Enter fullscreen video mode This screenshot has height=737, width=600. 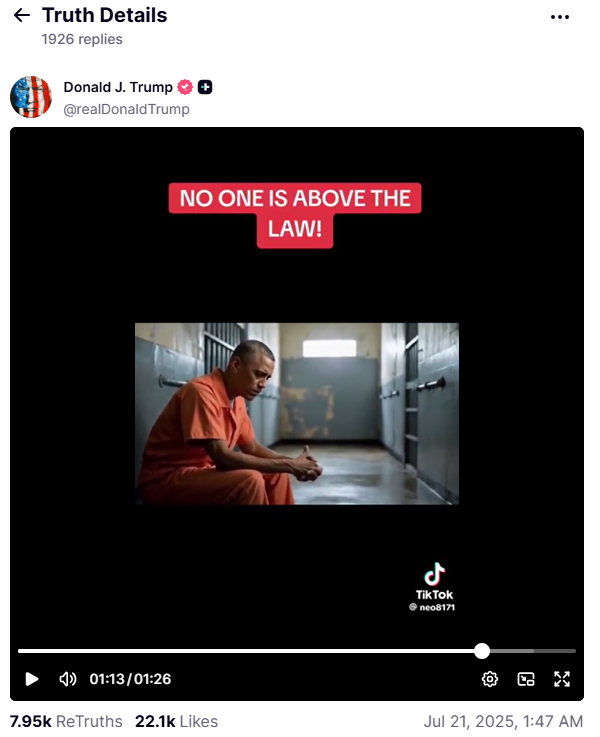click(561, 679)
